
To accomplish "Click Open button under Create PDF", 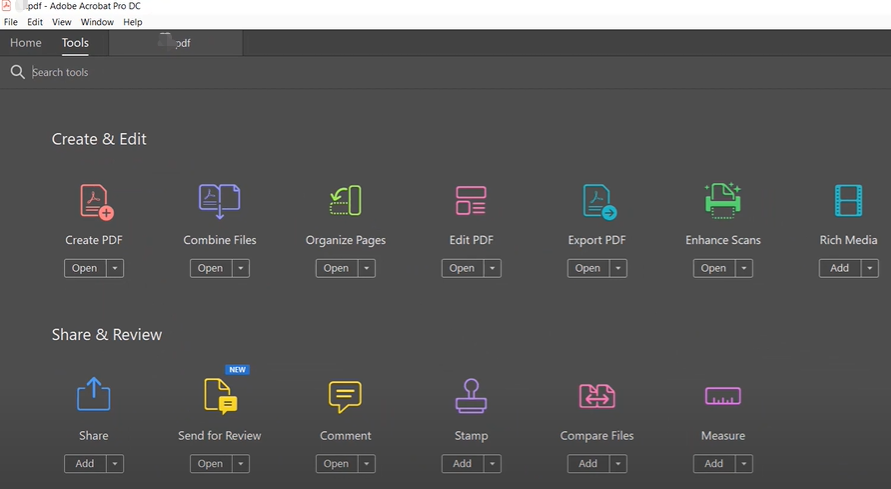I will point(85,268).
